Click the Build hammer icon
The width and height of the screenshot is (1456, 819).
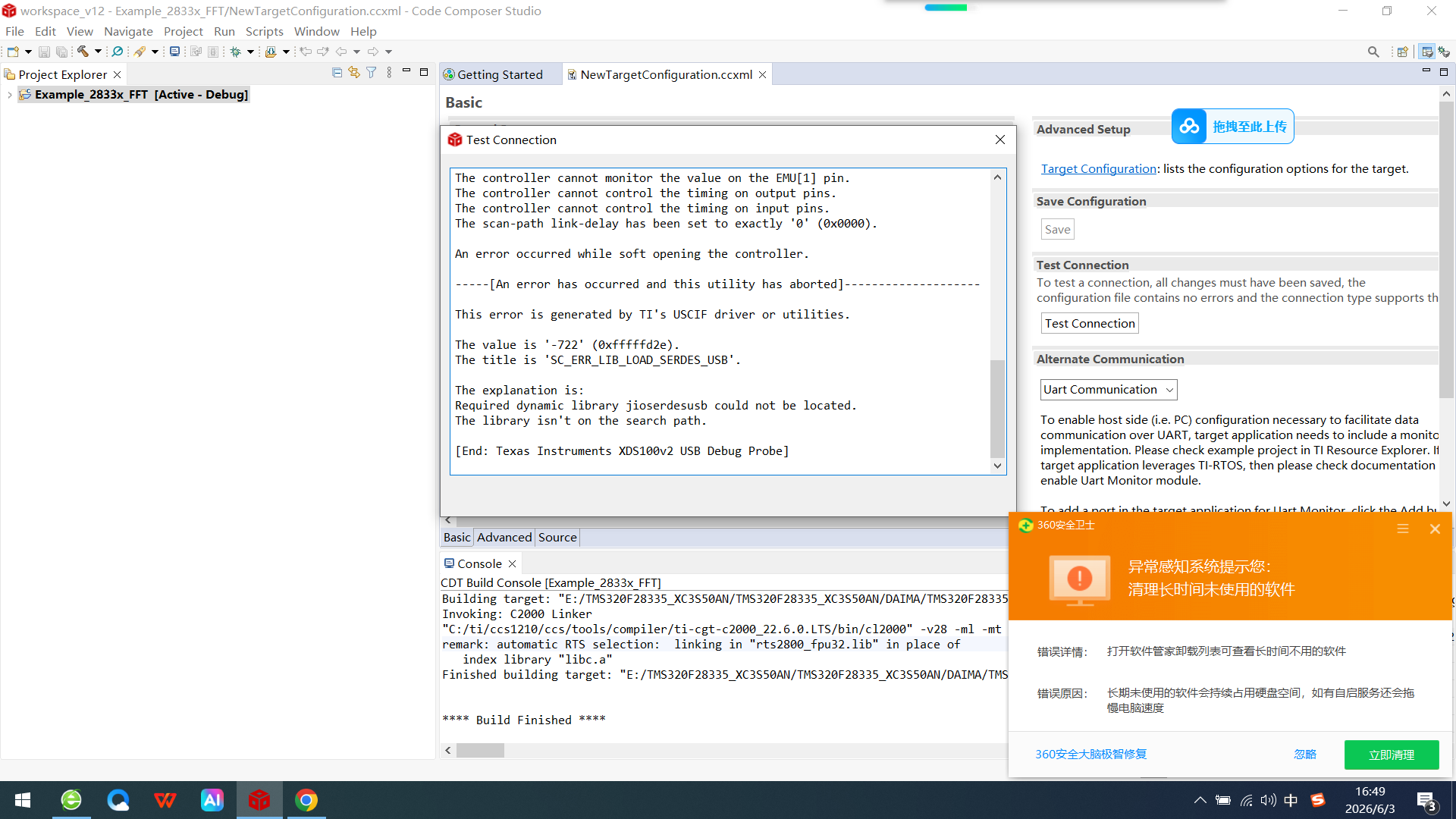coord(83,52)
